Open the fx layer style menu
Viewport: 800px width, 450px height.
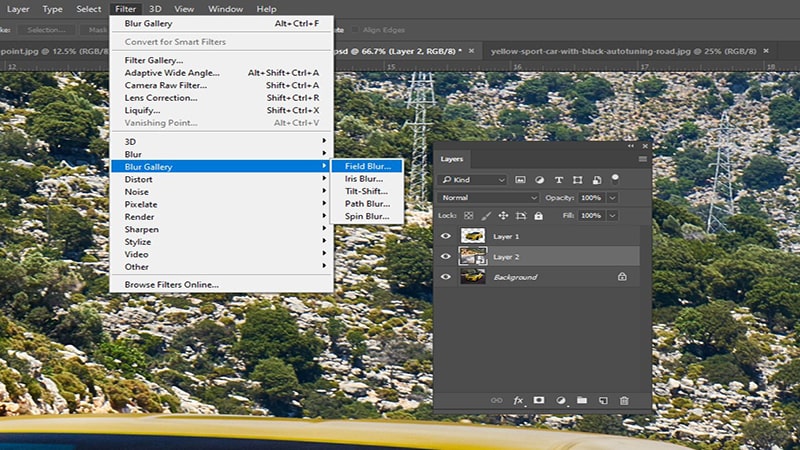click(518, 401)
